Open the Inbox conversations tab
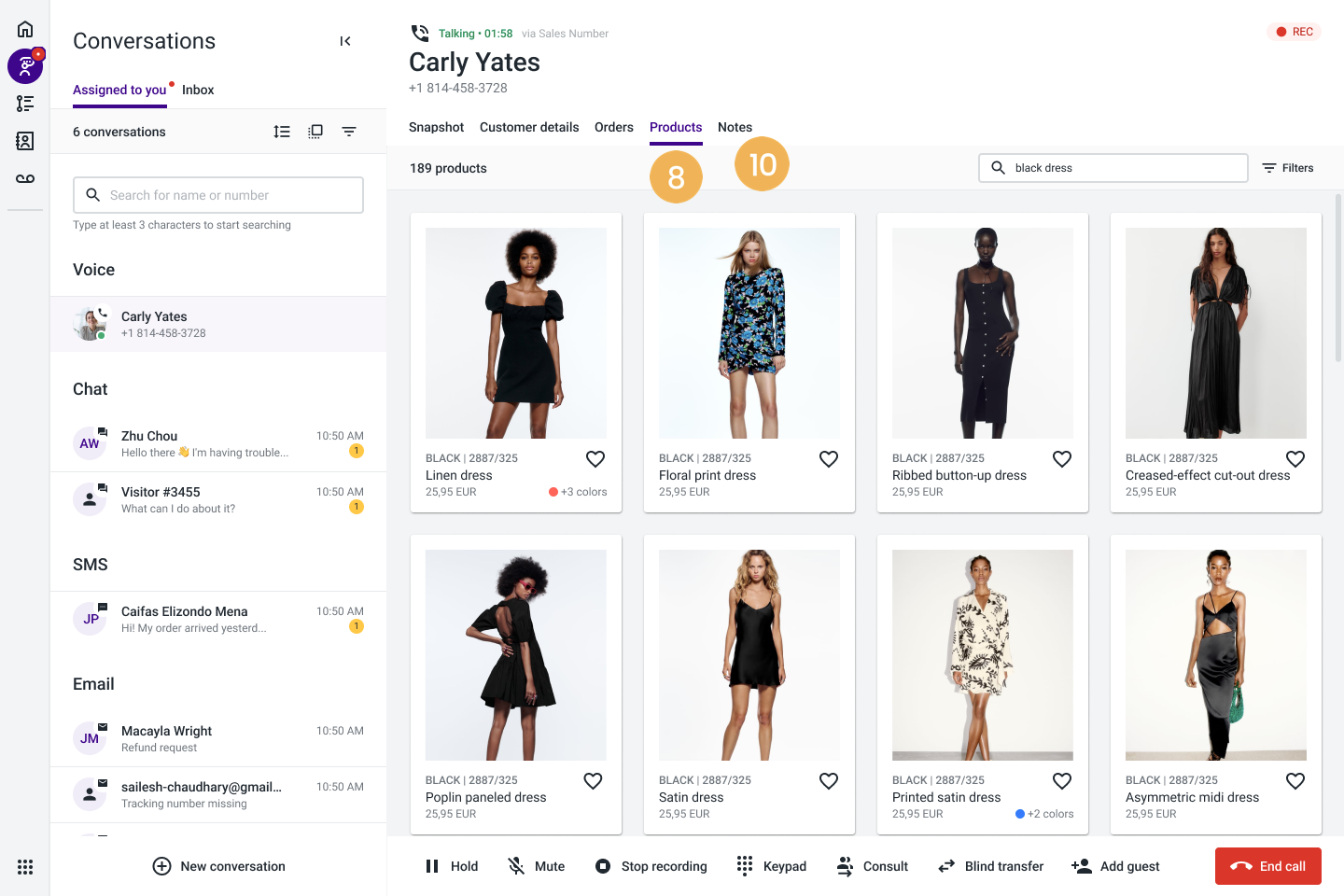1344x896 pixels. click(198, 90)
